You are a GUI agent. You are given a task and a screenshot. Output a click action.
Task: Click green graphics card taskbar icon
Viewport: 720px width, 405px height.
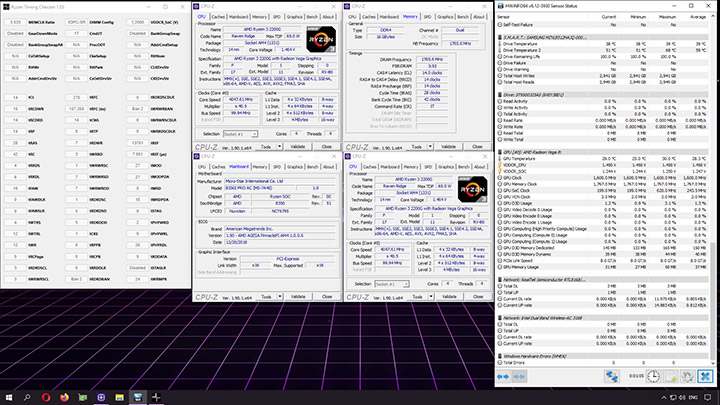(83, 397)
